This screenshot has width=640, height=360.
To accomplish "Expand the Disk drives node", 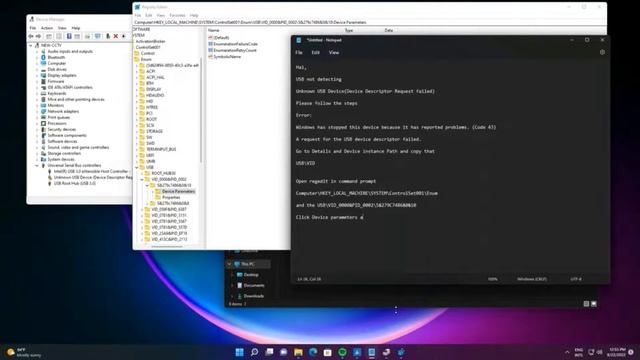I will [37, 69].
